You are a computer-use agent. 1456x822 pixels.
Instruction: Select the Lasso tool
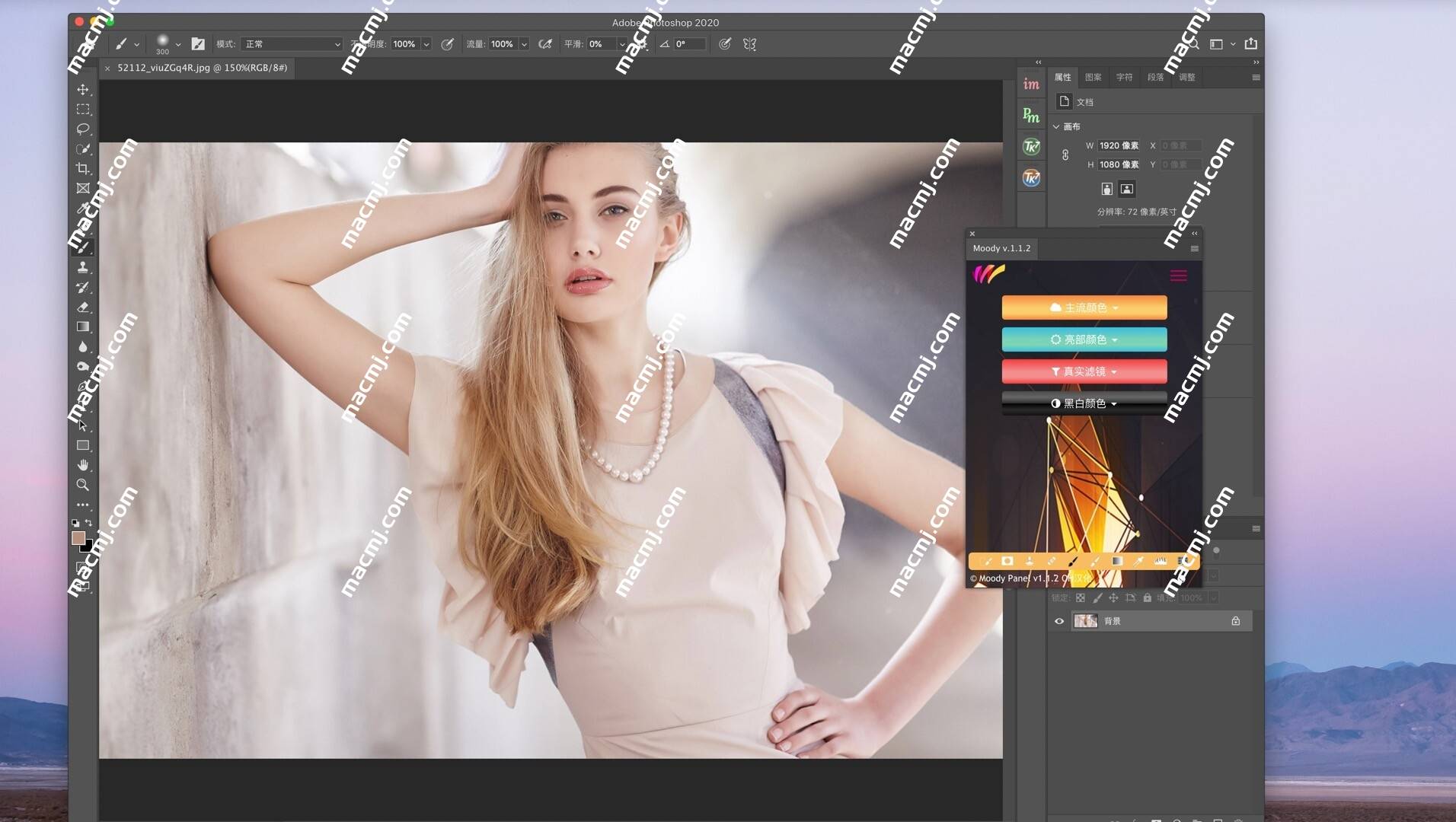[x=83, y=129]
